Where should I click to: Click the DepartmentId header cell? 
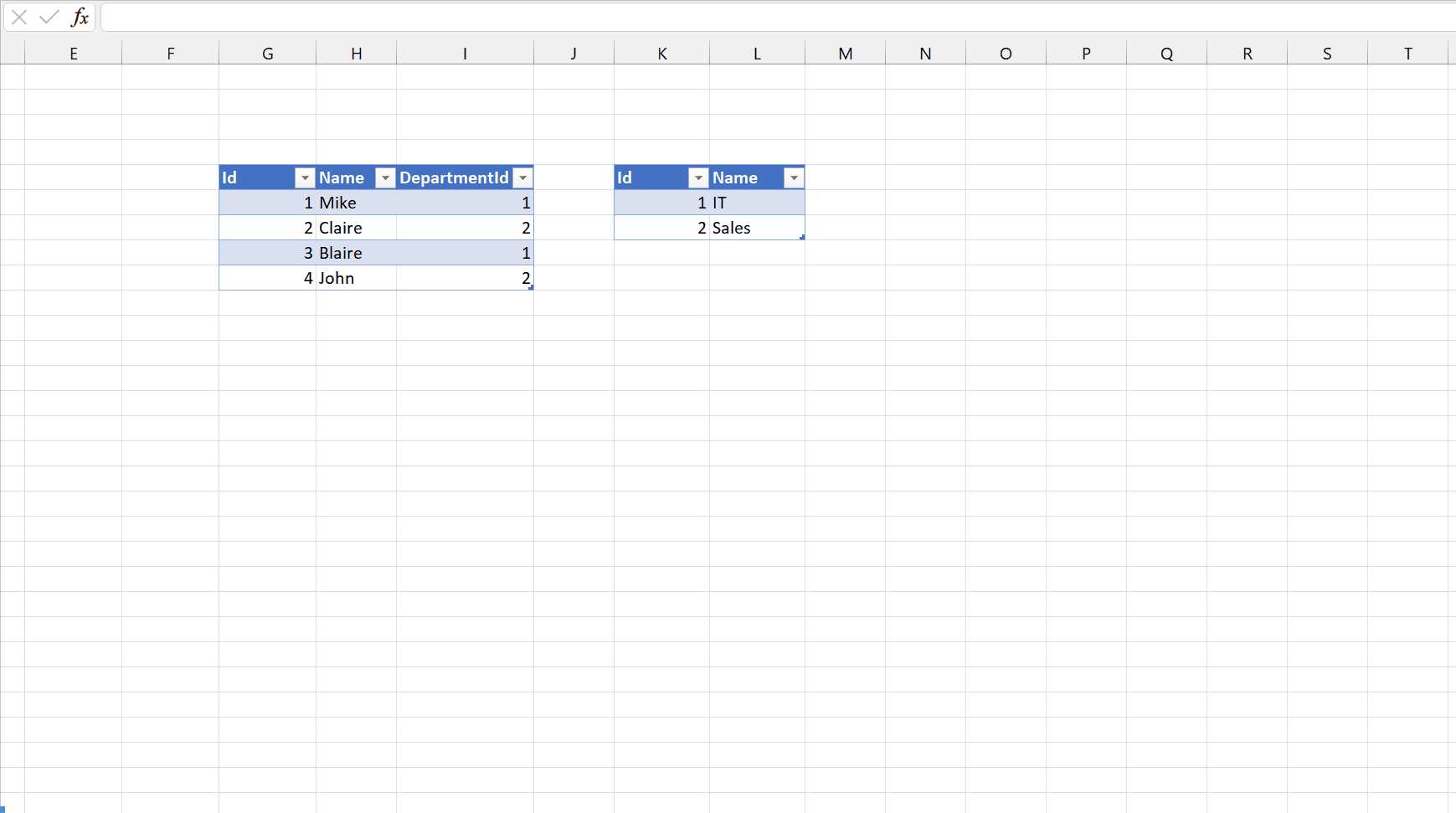(x=454, y=178)
